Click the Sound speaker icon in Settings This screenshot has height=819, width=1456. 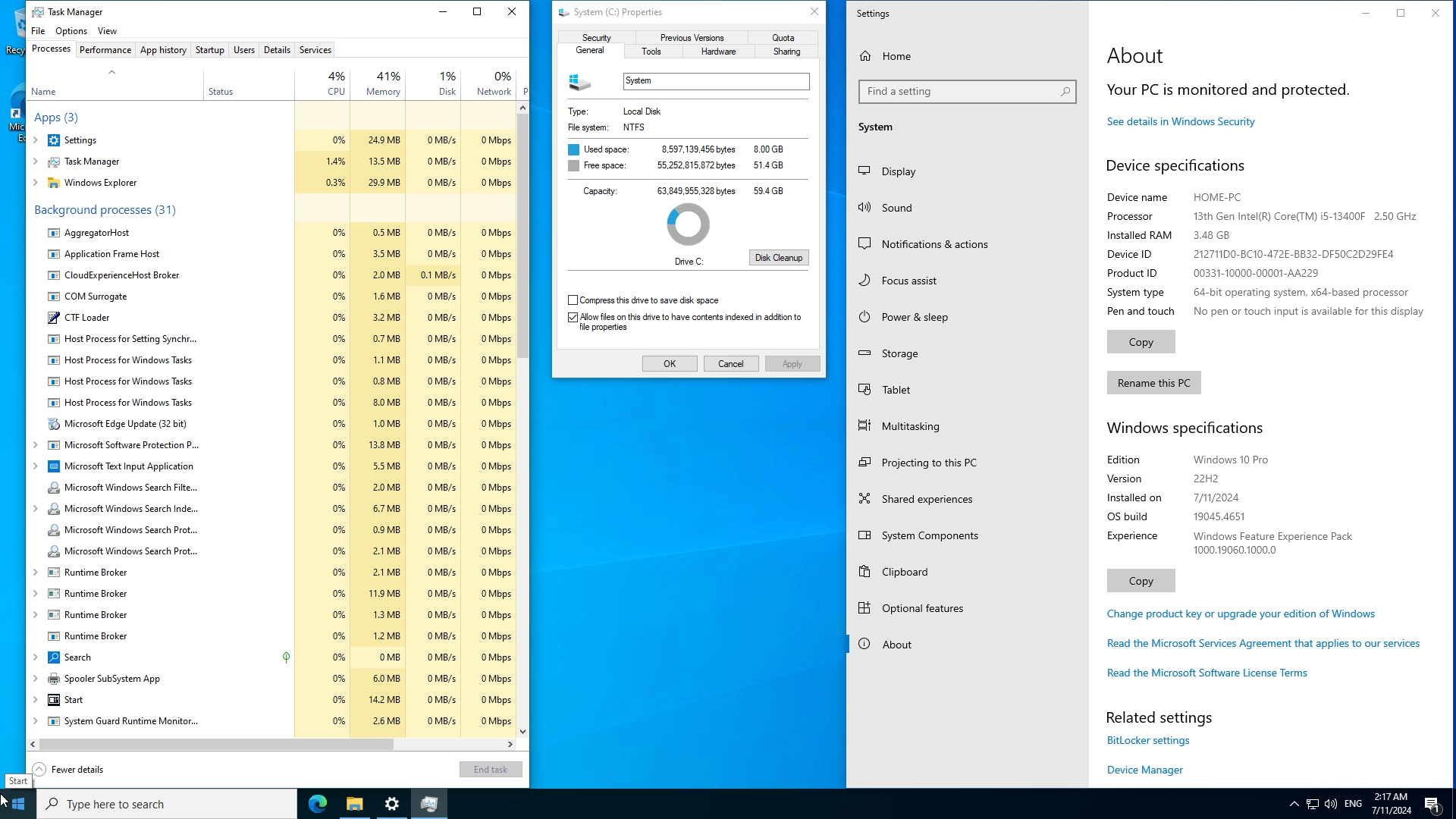[864, 208]
